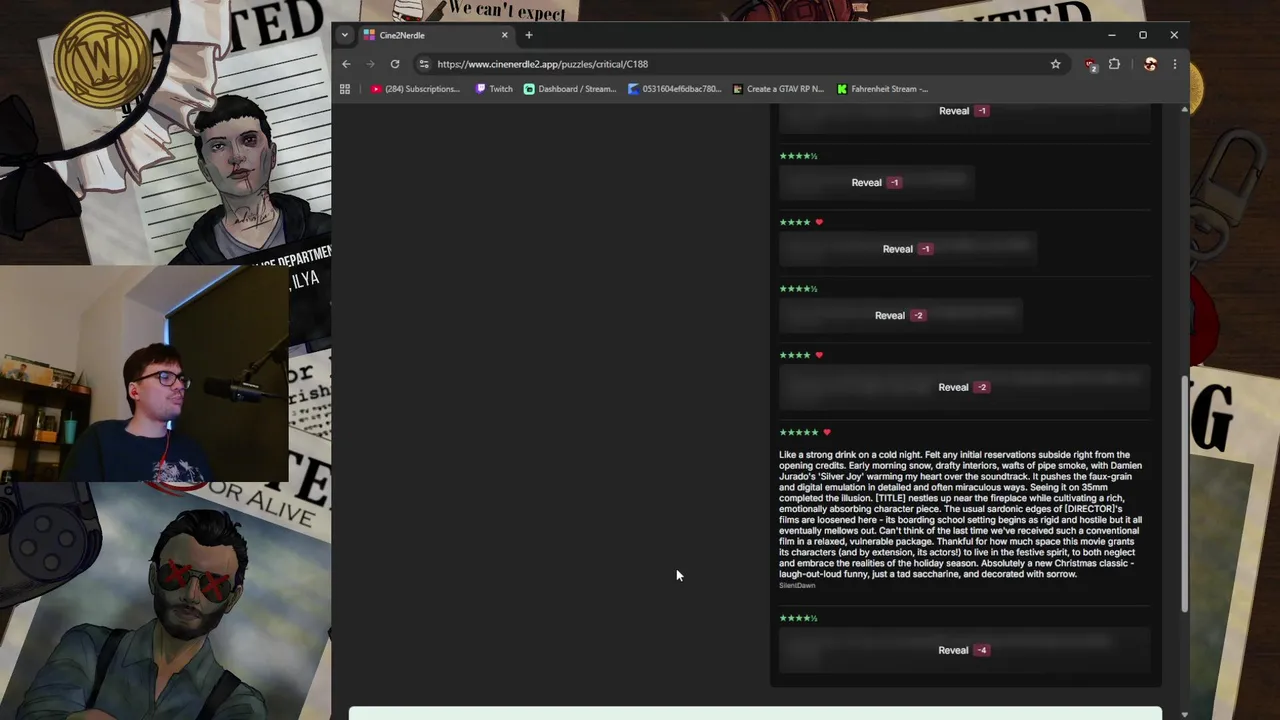Open the Create a GTAV RP N... bookmark
1280x720 pixels.
[778, 89]
